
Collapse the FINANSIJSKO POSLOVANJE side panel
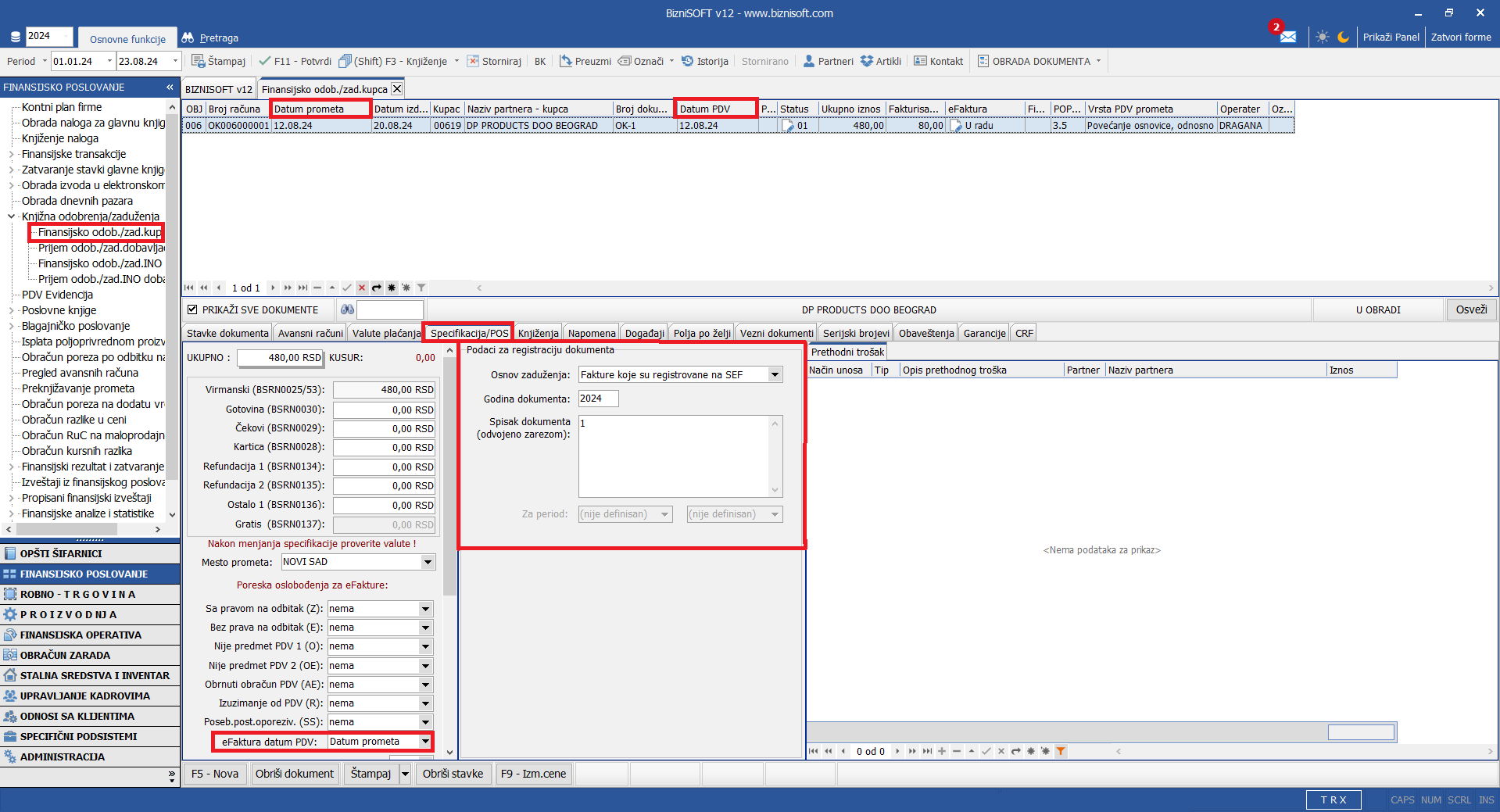[170, 88]
